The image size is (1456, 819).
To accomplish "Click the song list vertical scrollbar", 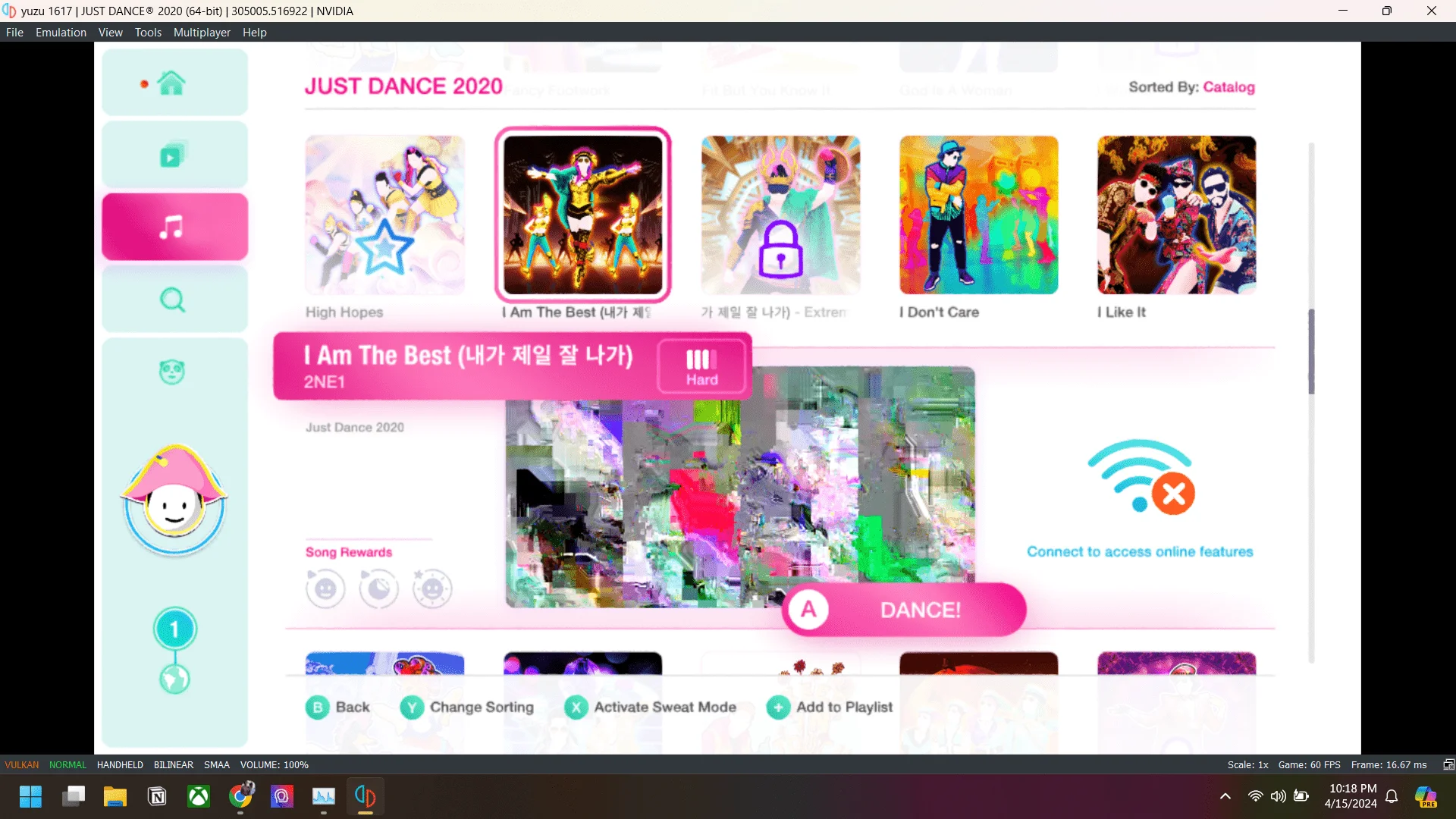I will coord(1311,351).
